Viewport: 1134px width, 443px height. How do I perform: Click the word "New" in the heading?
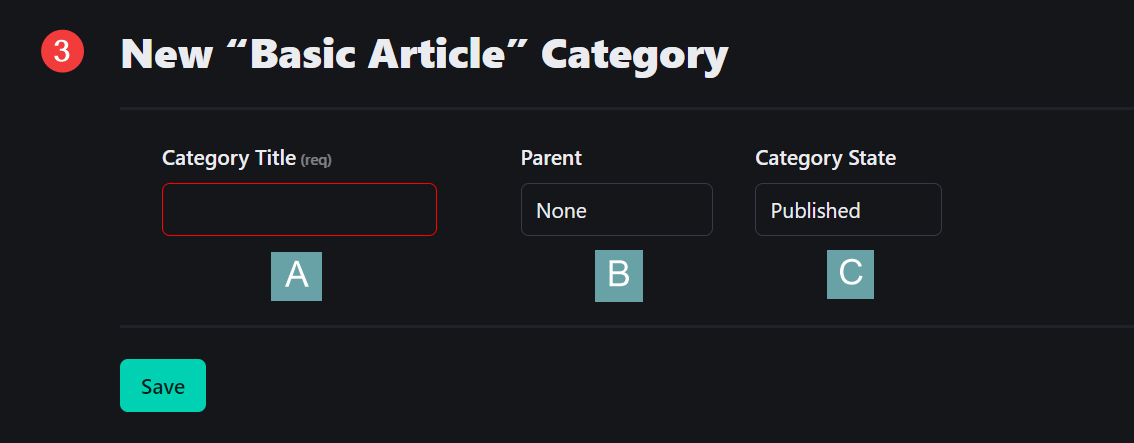point(166,55)
